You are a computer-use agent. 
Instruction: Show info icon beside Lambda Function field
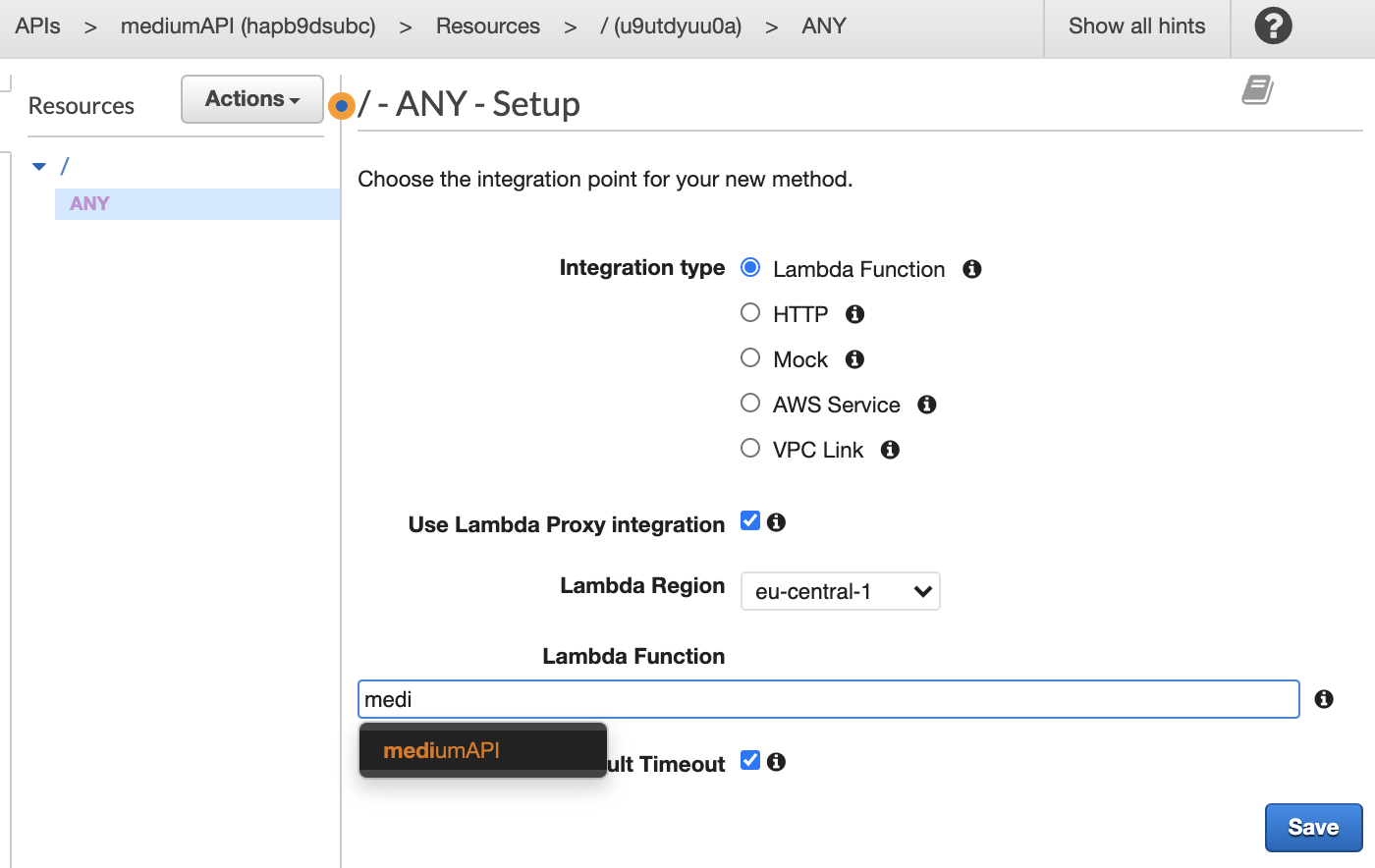pyautogui.click(x=1325, y=699)
